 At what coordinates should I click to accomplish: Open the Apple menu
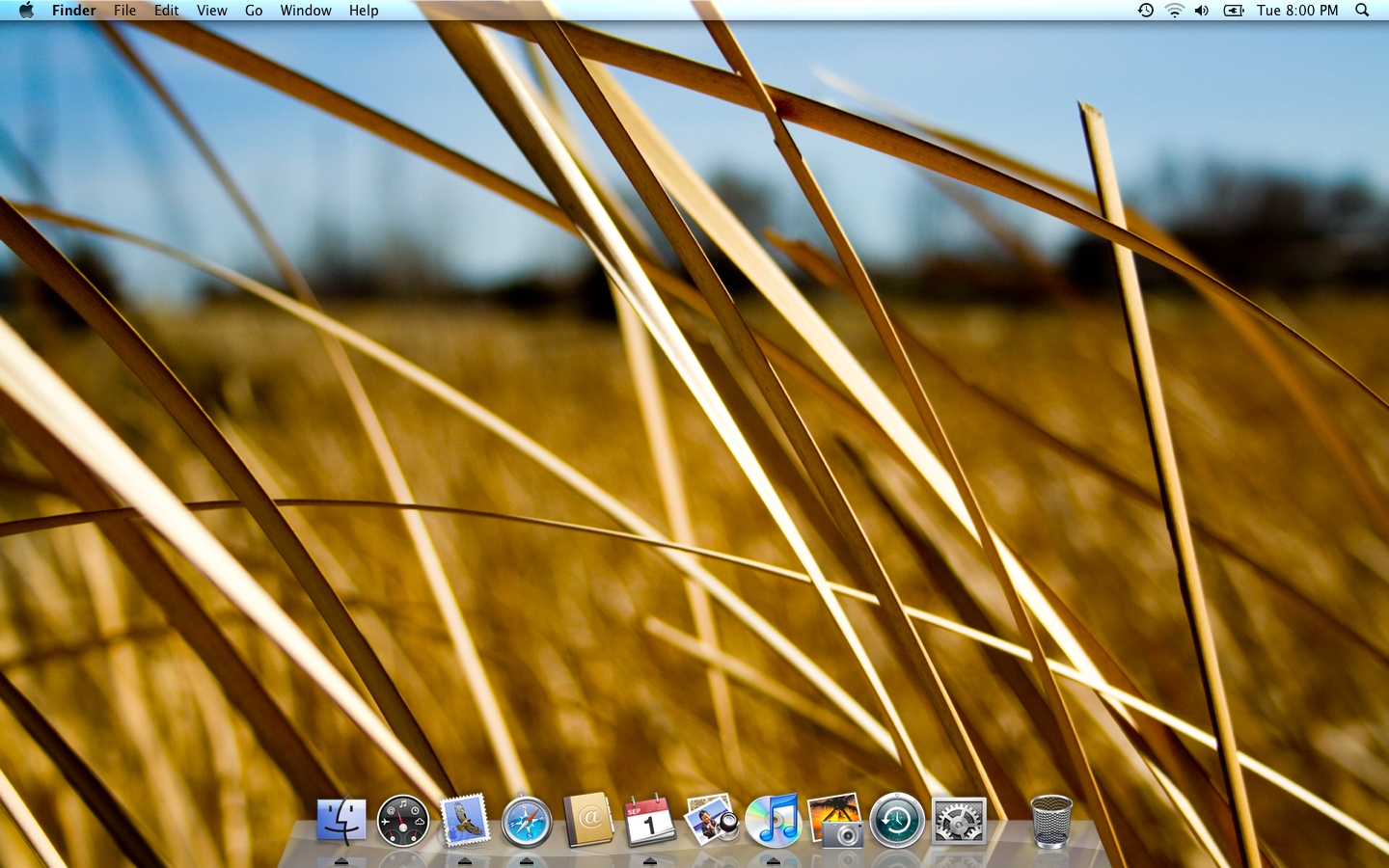pos(26,11)
